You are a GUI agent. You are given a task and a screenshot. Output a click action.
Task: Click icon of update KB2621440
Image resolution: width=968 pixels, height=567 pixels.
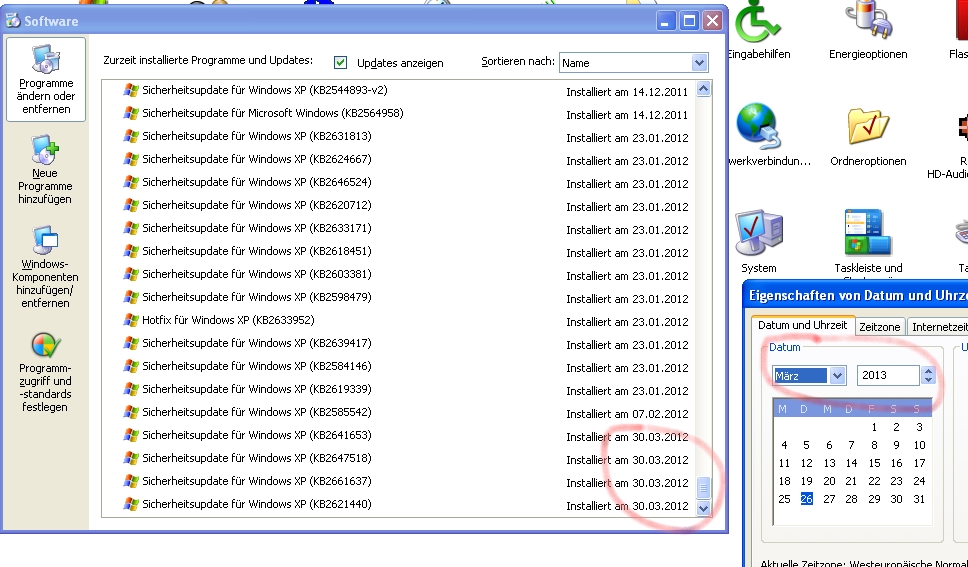pos(131,504)
